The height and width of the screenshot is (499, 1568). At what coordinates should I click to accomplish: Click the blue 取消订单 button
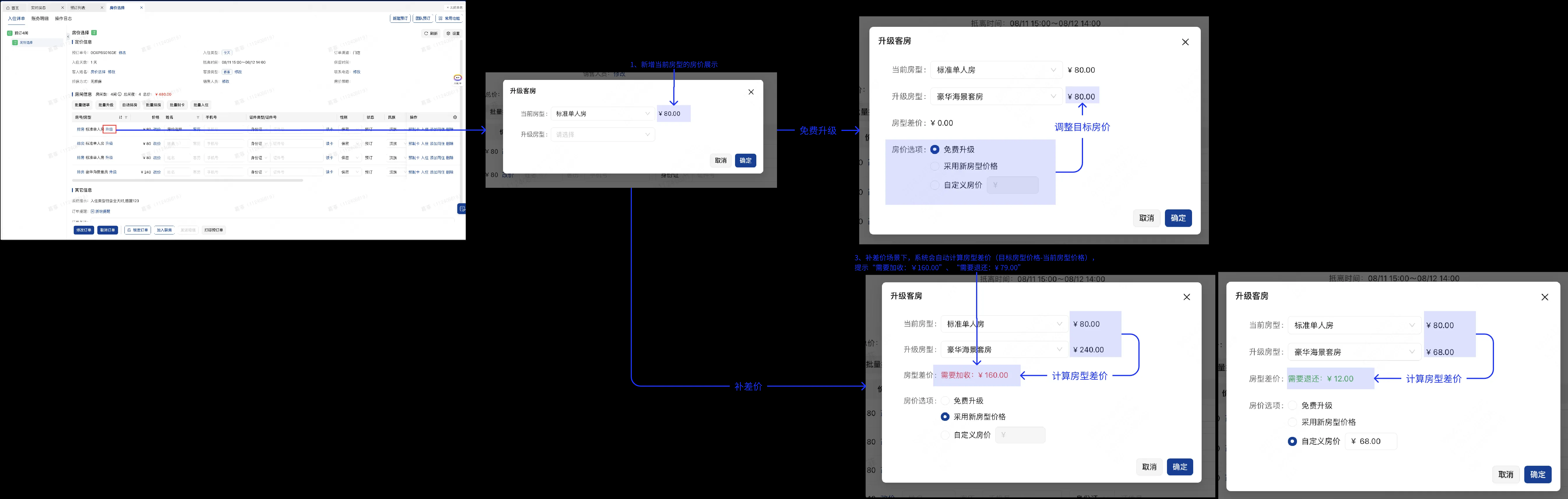pos(108,230)
